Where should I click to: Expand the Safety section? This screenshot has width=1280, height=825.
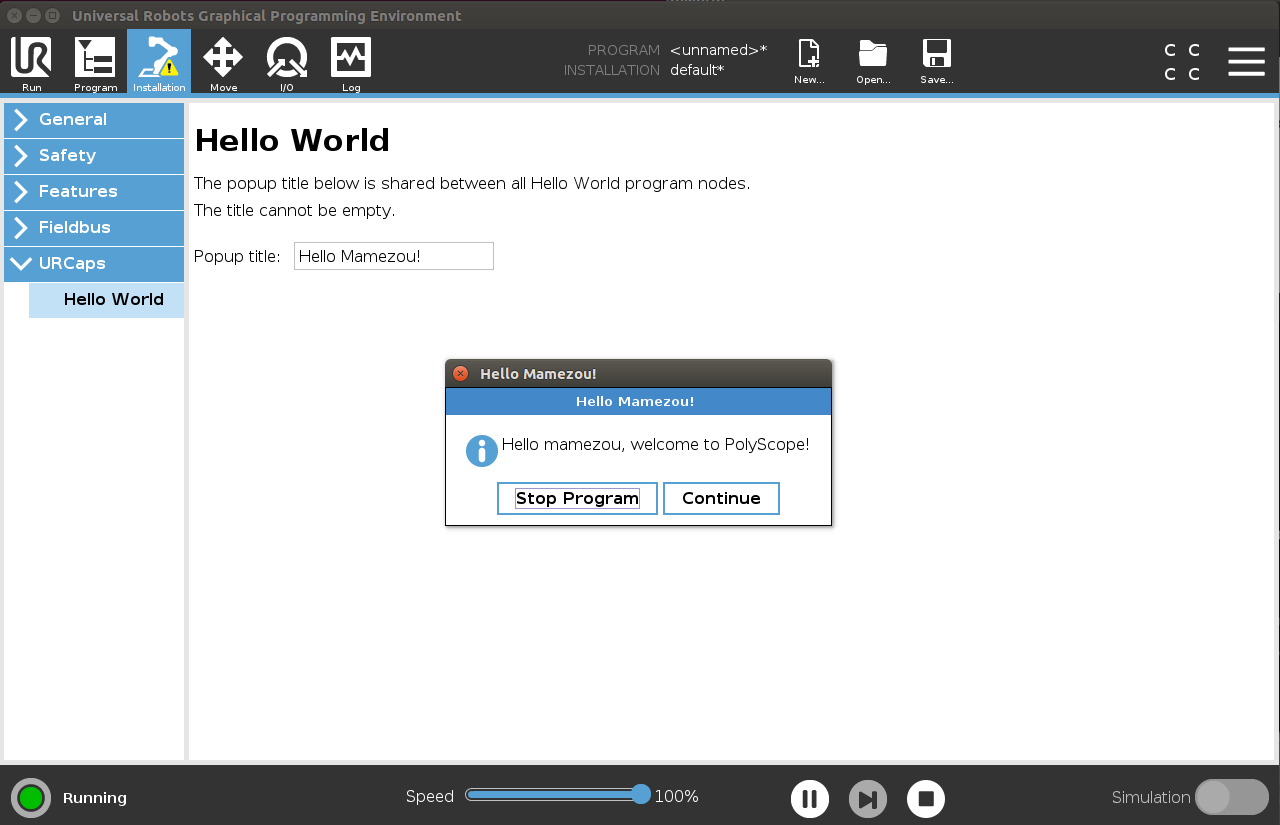tap(94, 156)
